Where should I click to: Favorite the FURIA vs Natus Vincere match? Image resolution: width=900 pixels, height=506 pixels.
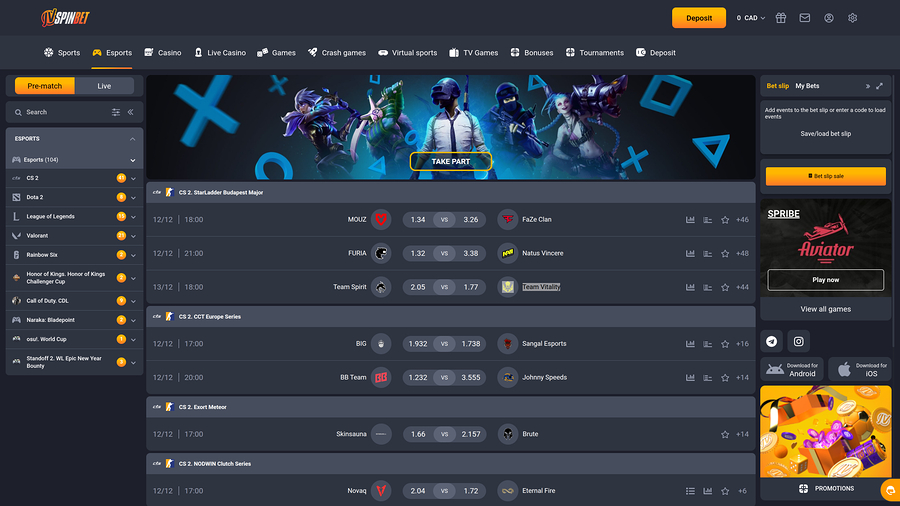coord(725,254)
